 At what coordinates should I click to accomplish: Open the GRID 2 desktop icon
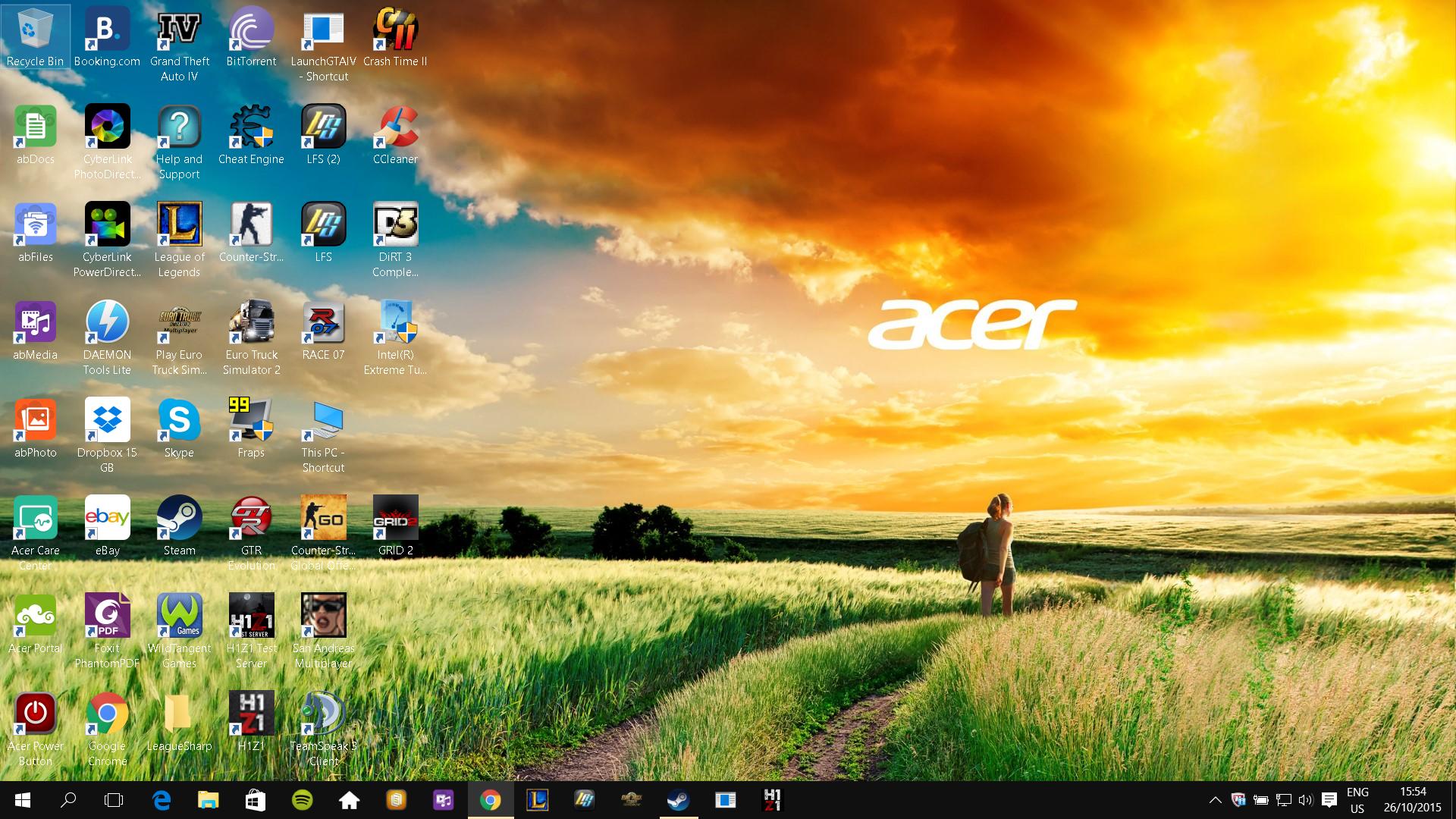coord(395,526)
